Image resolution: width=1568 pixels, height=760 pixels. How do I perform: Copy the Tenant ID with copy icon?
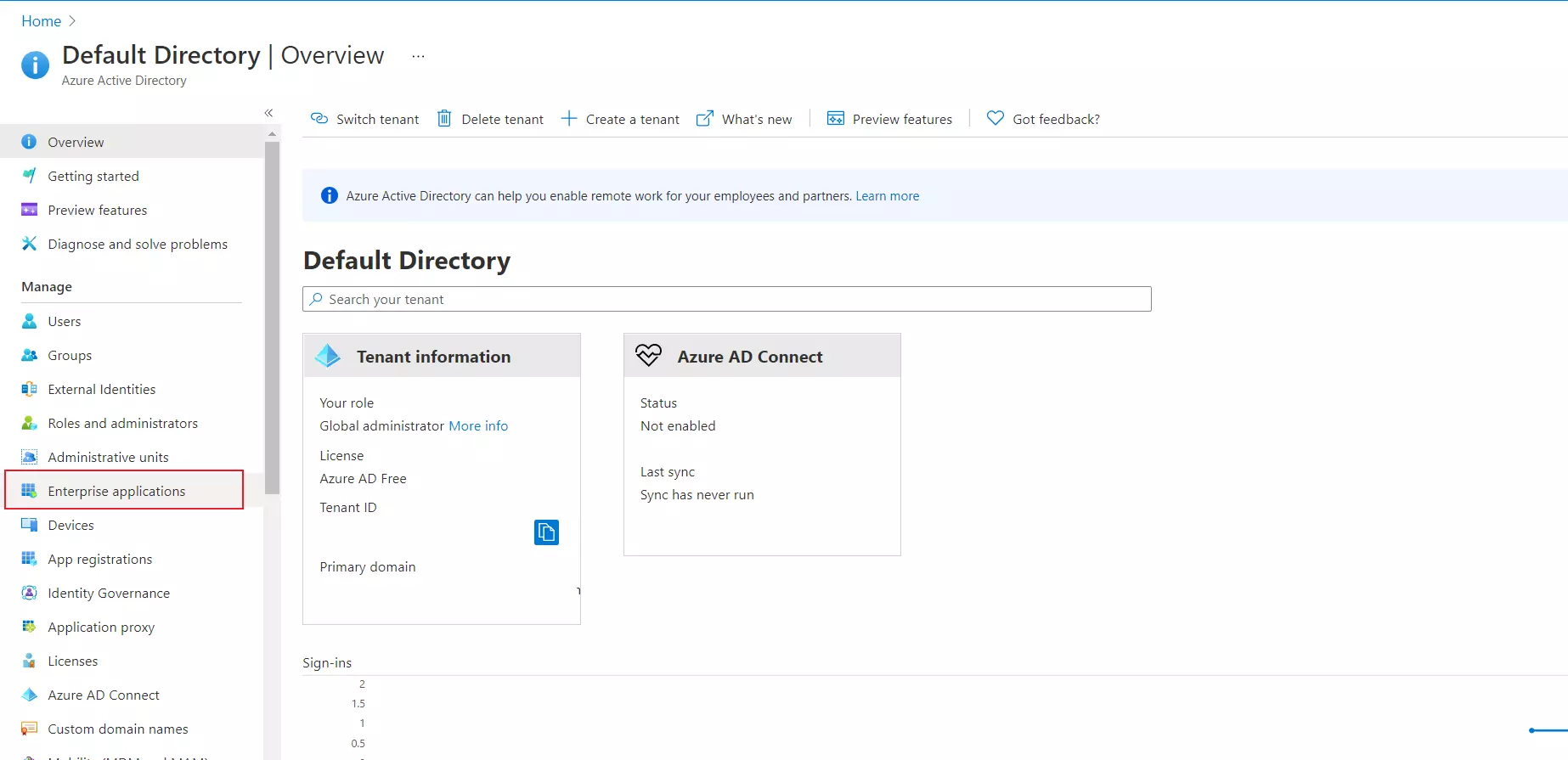[x=546, y=532]
